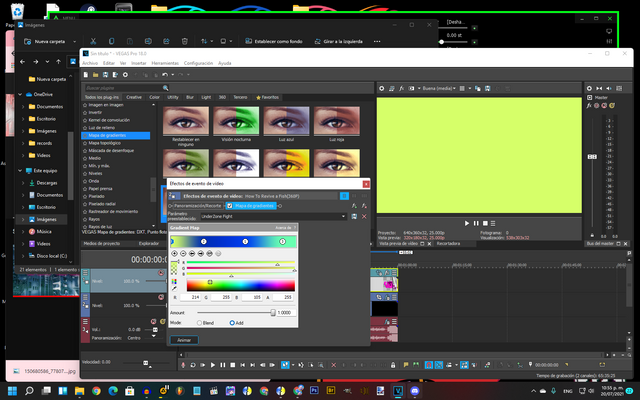The height and width of the screenshot is (400, 640).
Task: Save the preset with the floppy disk icon
Action: point(354,216)
